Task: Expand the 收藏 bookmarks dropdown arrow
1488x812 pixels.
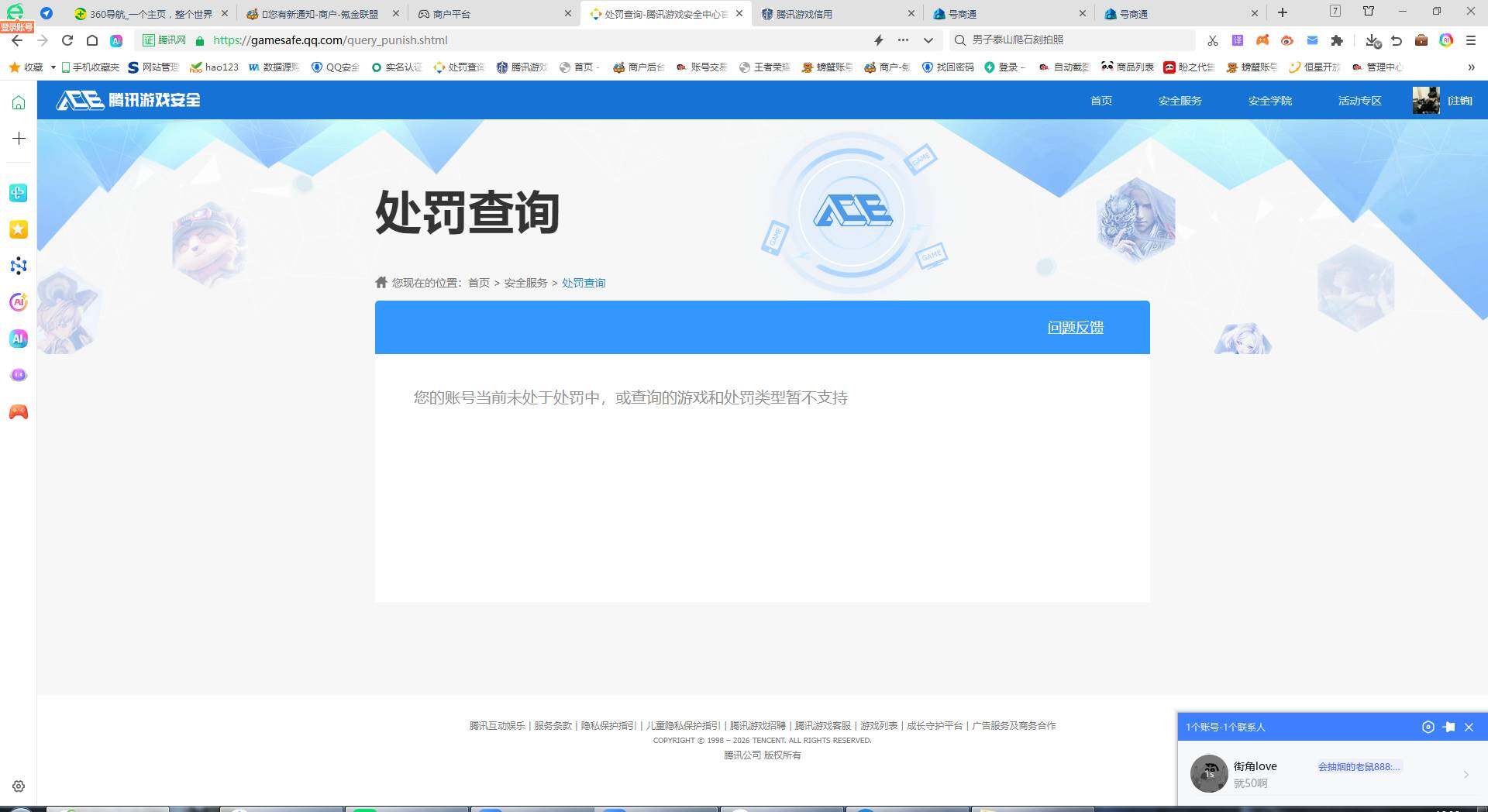Action: (x=52, y=67)
